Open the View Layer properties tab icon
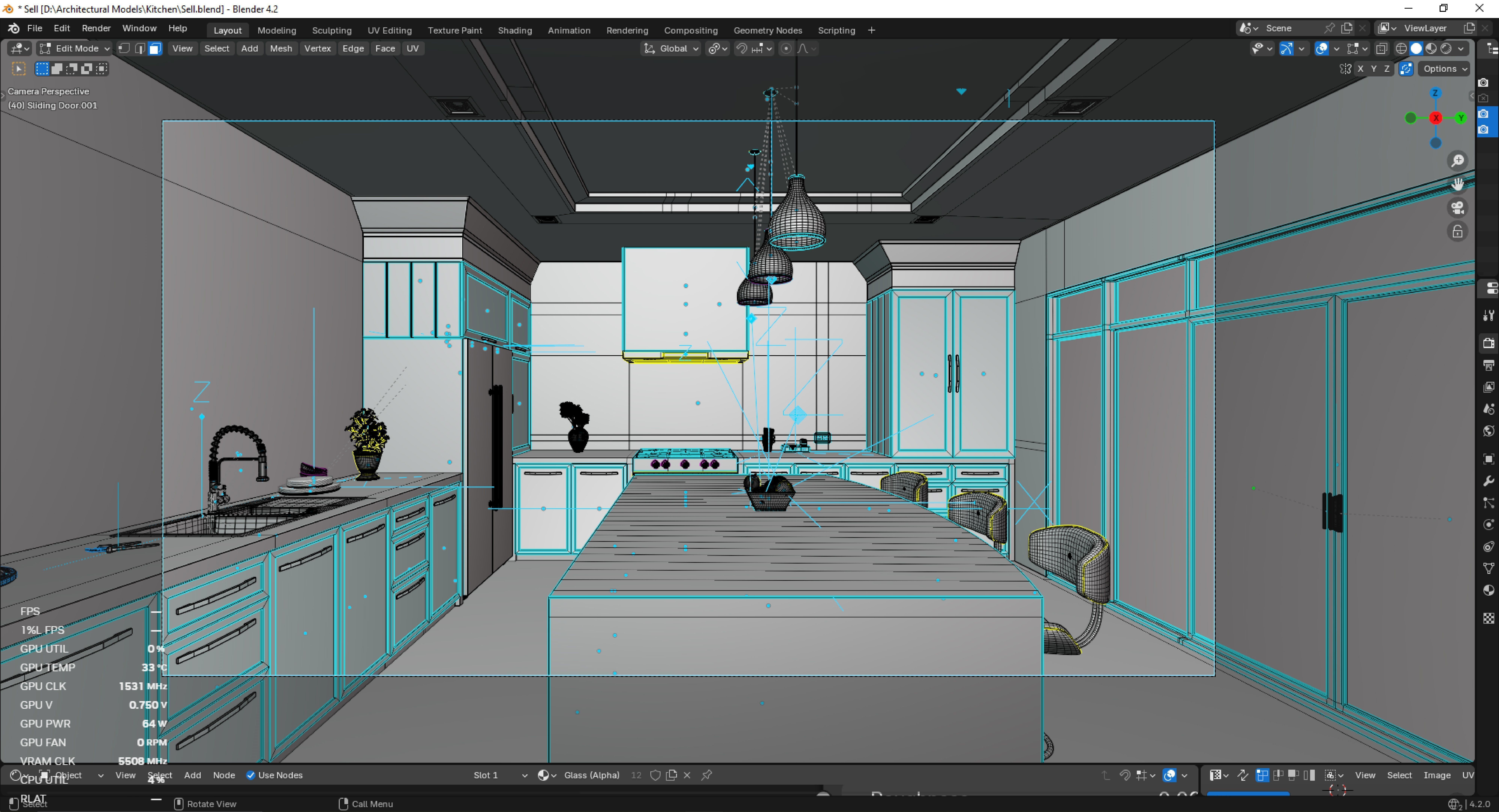The height and width of the screenshot is (812, 1499). 1489,387
